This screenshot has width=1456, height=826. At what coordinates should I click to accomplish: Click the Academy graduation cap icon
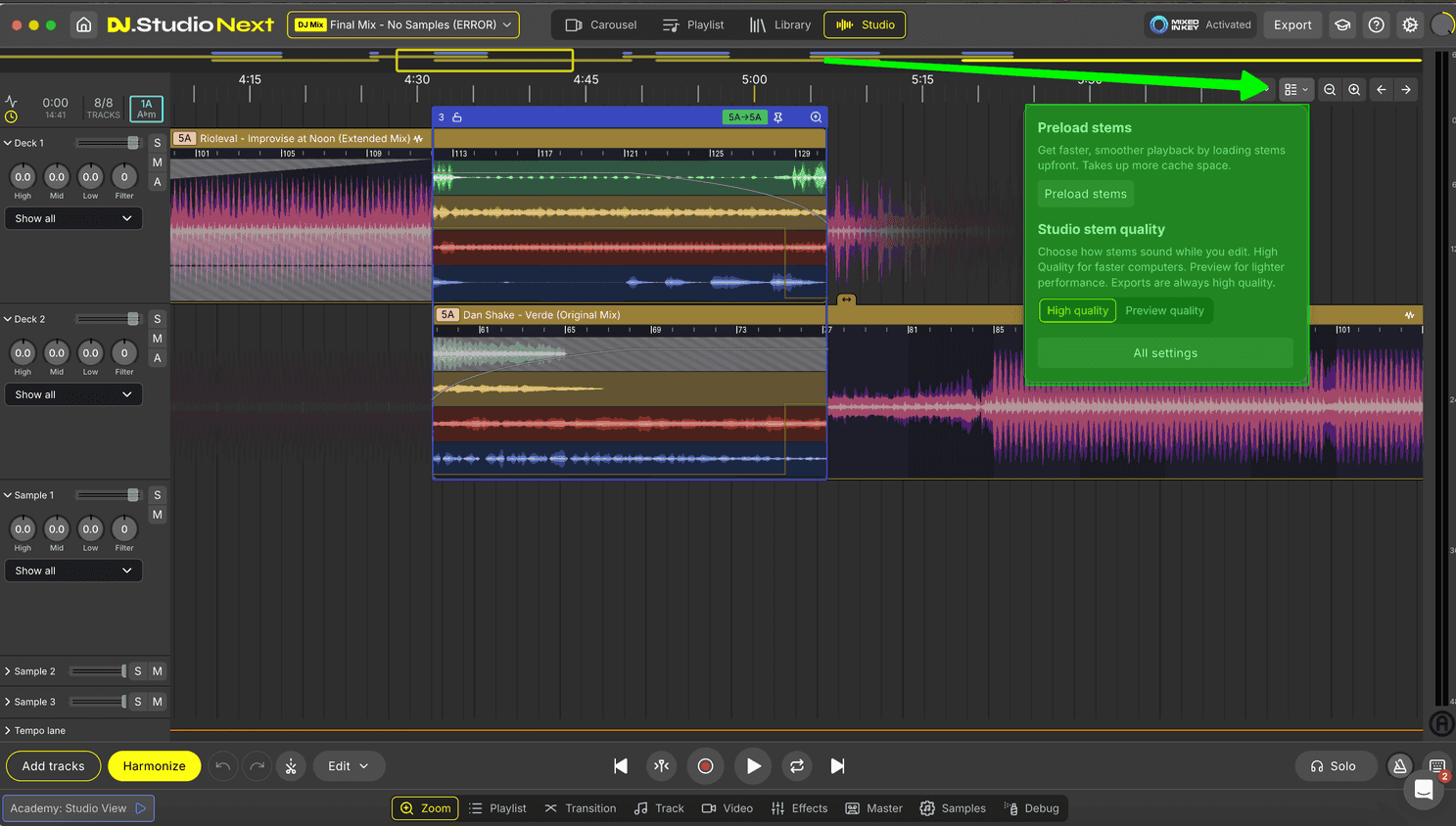coord(1342,24)
